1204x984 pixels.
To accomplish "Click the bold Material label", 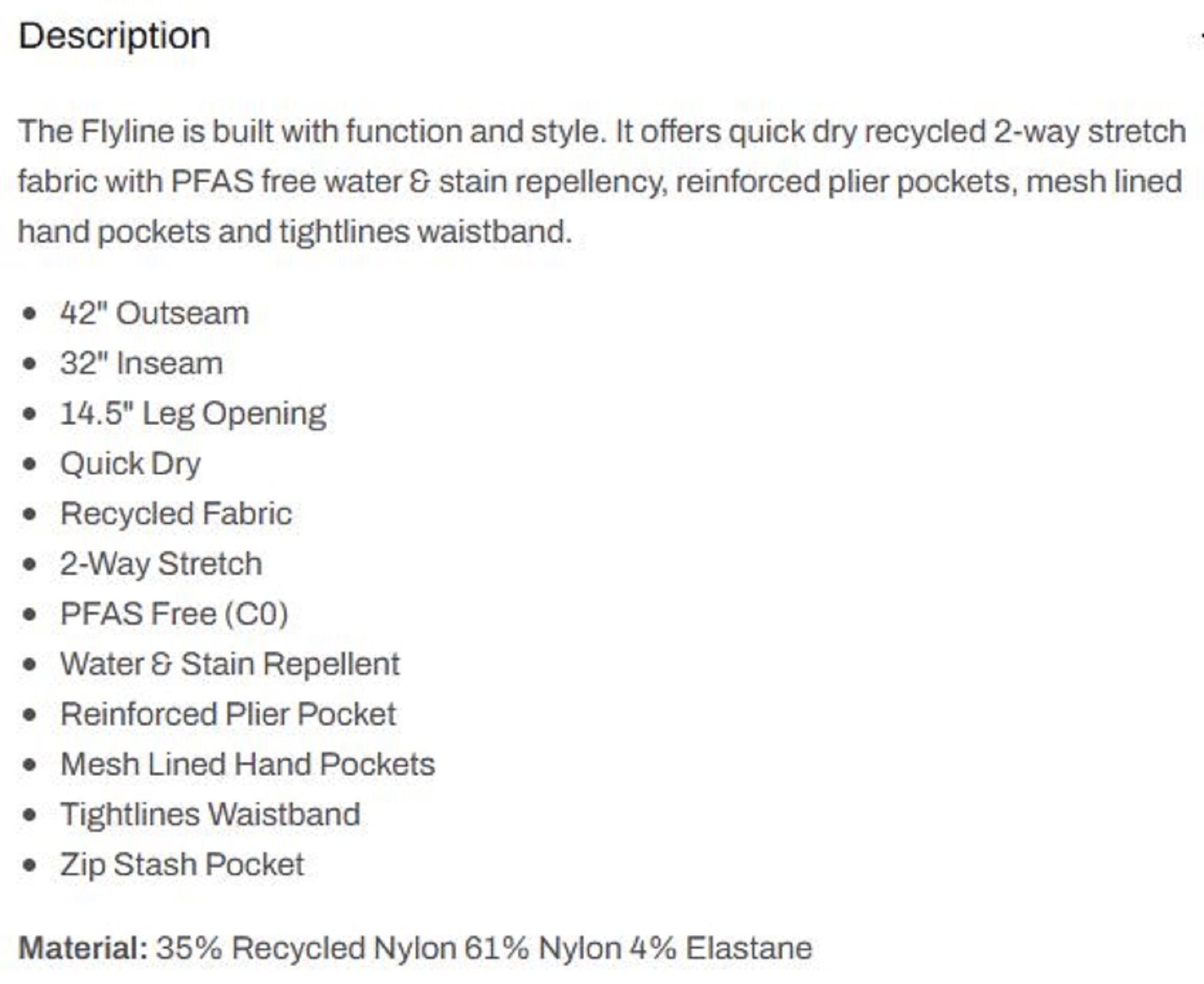I will [84, 948].
